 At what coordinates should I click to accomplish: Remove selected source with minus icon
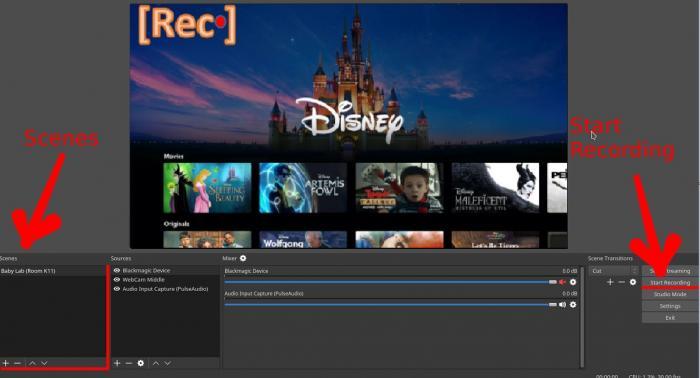click(x=129, y=363)
